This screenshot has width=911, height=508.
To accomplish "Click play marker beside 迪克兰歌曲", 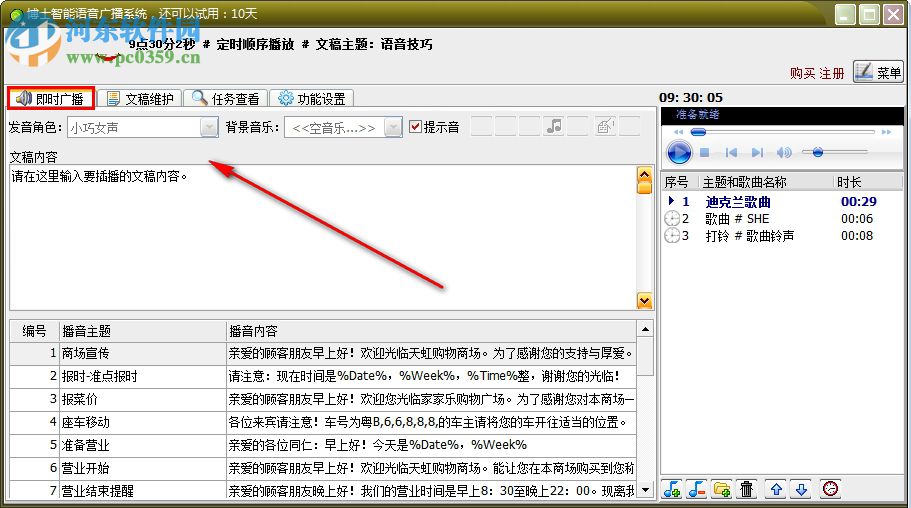I will tap(672, 201).
